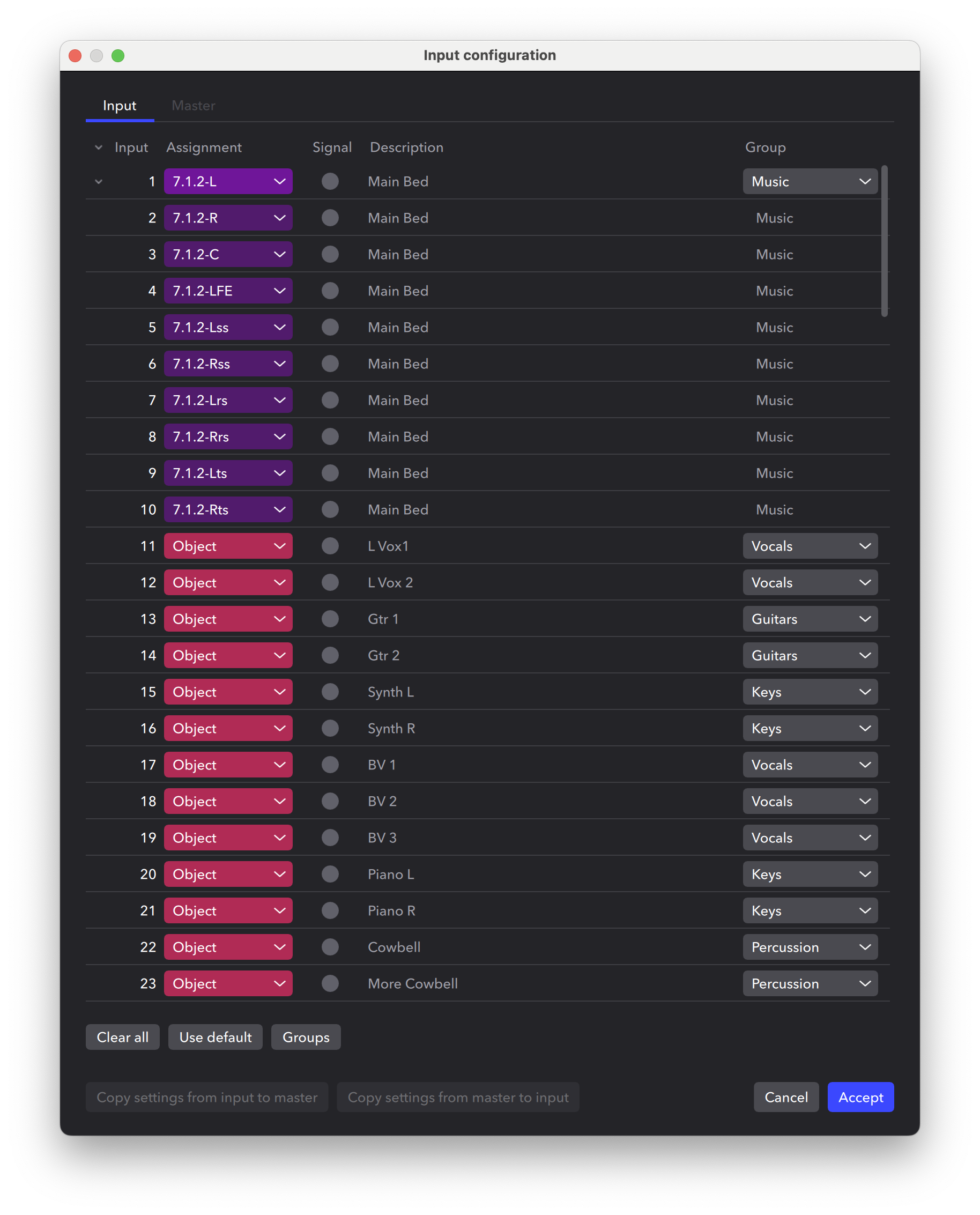Change the Music group dropdown for input 1

(810, 181)
